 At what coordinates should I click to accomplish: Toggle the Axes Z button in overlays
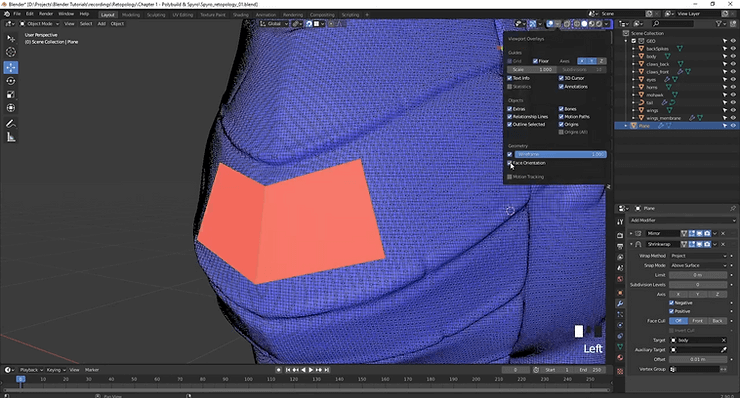point(601,61)
